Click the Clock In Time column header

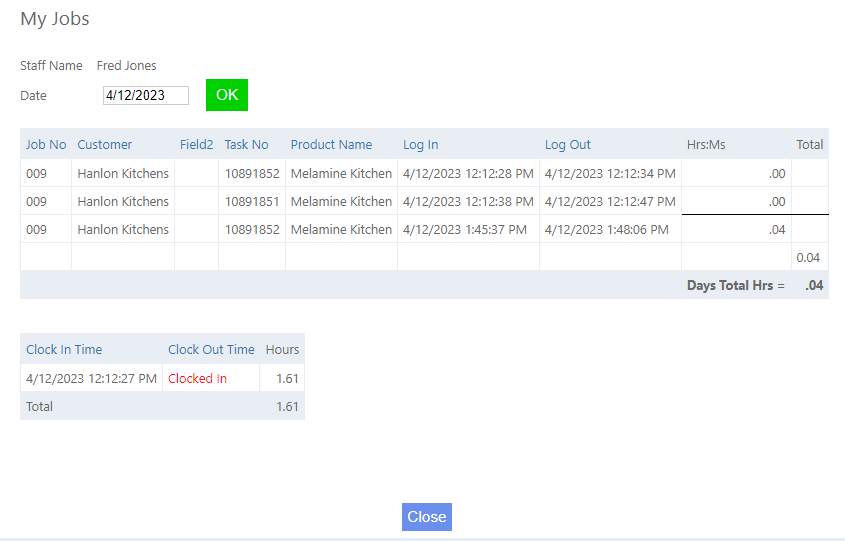64,350
